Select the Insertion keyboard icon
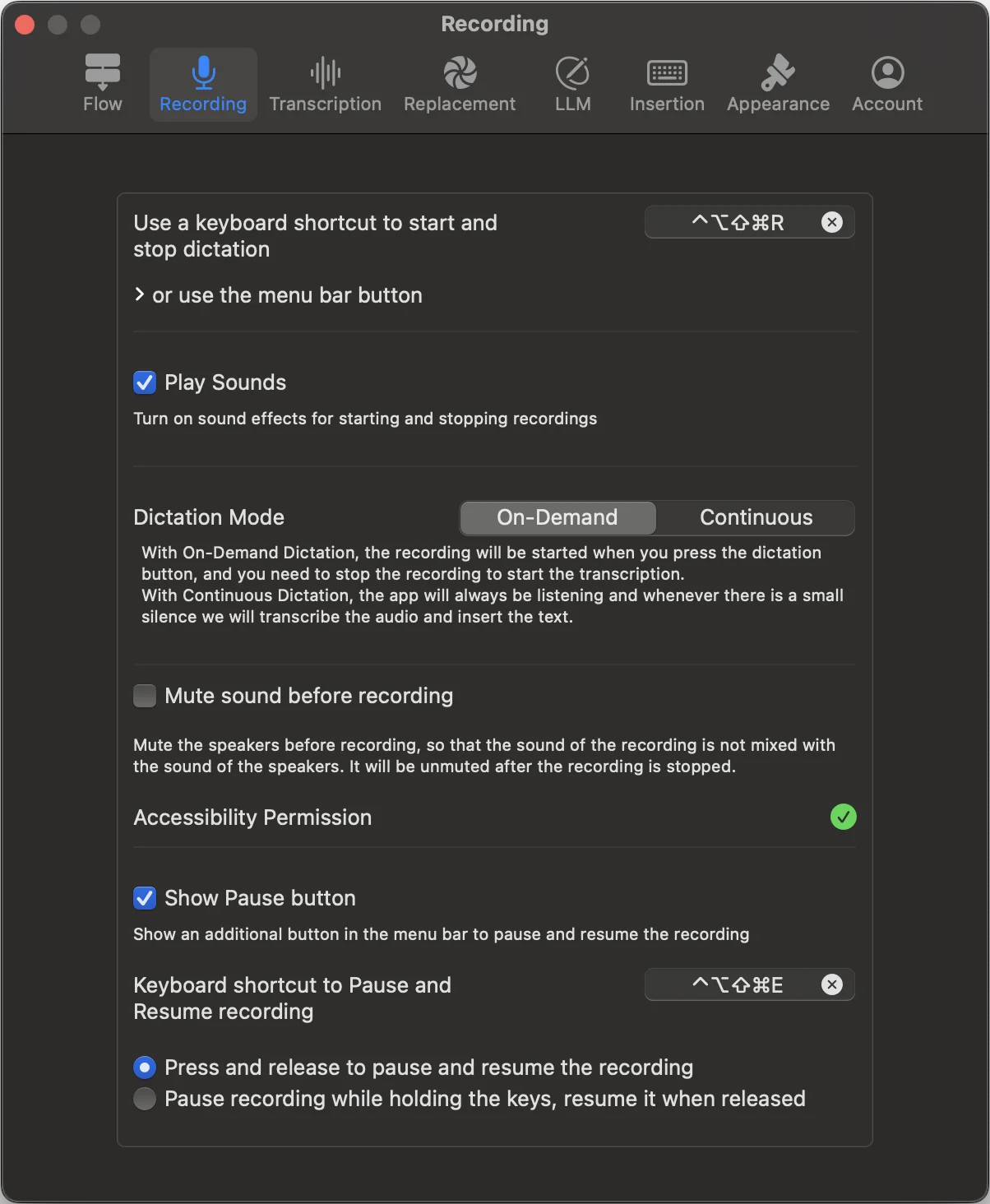990x1204 pixels. (667, 73)
